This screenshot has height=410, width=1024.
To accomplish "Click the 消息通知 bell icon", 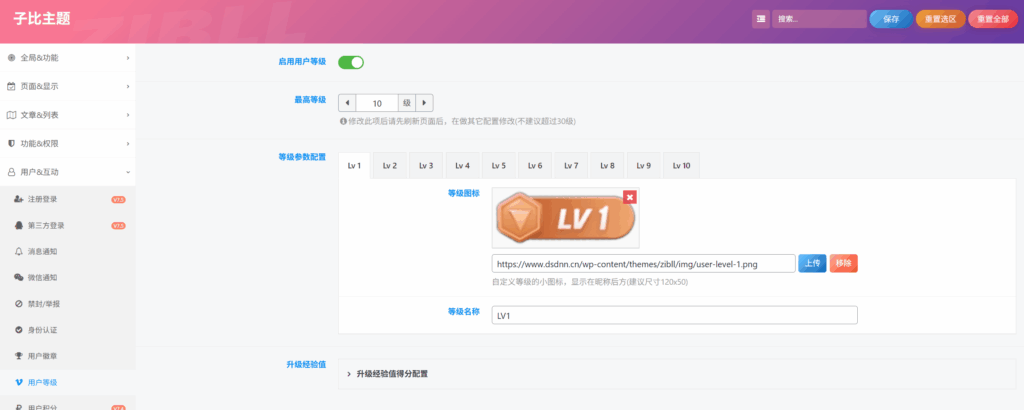I will click(x=19, y=251).
